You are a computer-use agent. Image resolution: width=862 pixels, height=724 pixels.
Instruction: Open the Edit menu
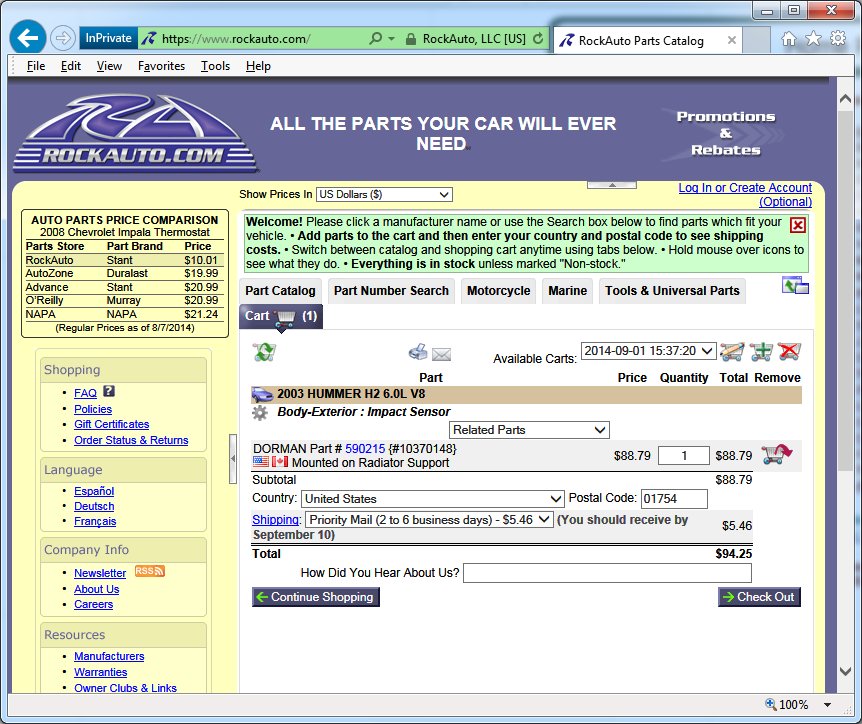coord(70,66)
